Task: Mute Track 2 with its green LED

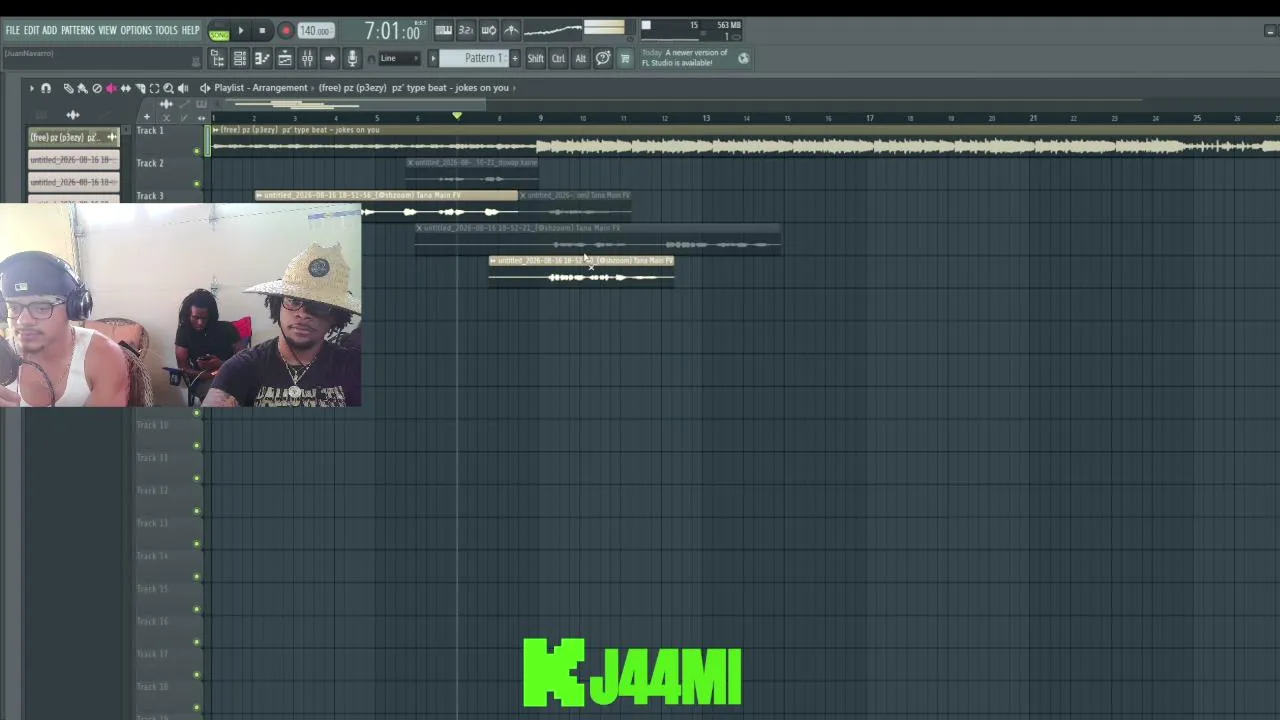Action: (197, 183)
